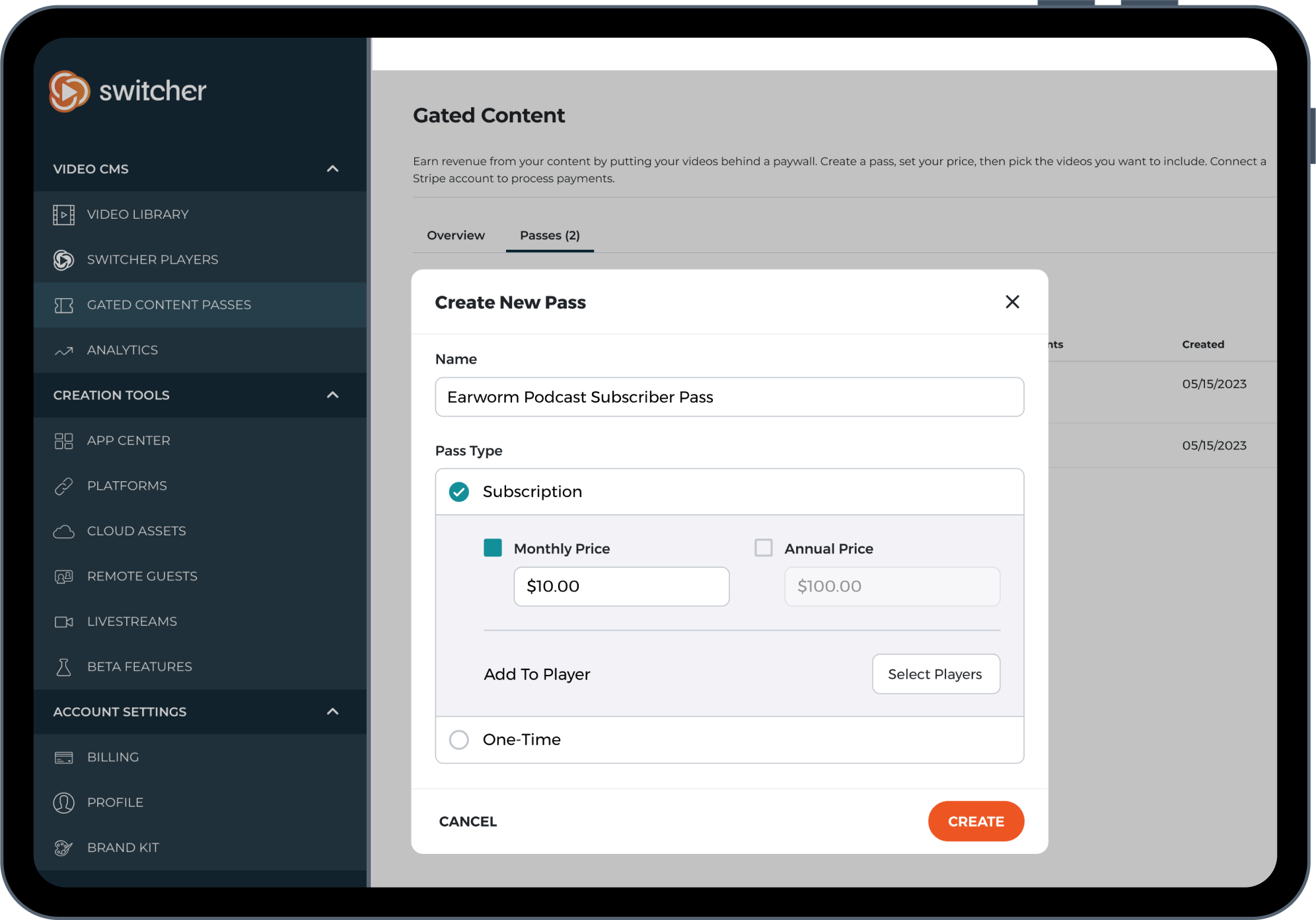1316x920 pixels.
Task: Click the Beta Features flask icon
Action: coord(63,667)
